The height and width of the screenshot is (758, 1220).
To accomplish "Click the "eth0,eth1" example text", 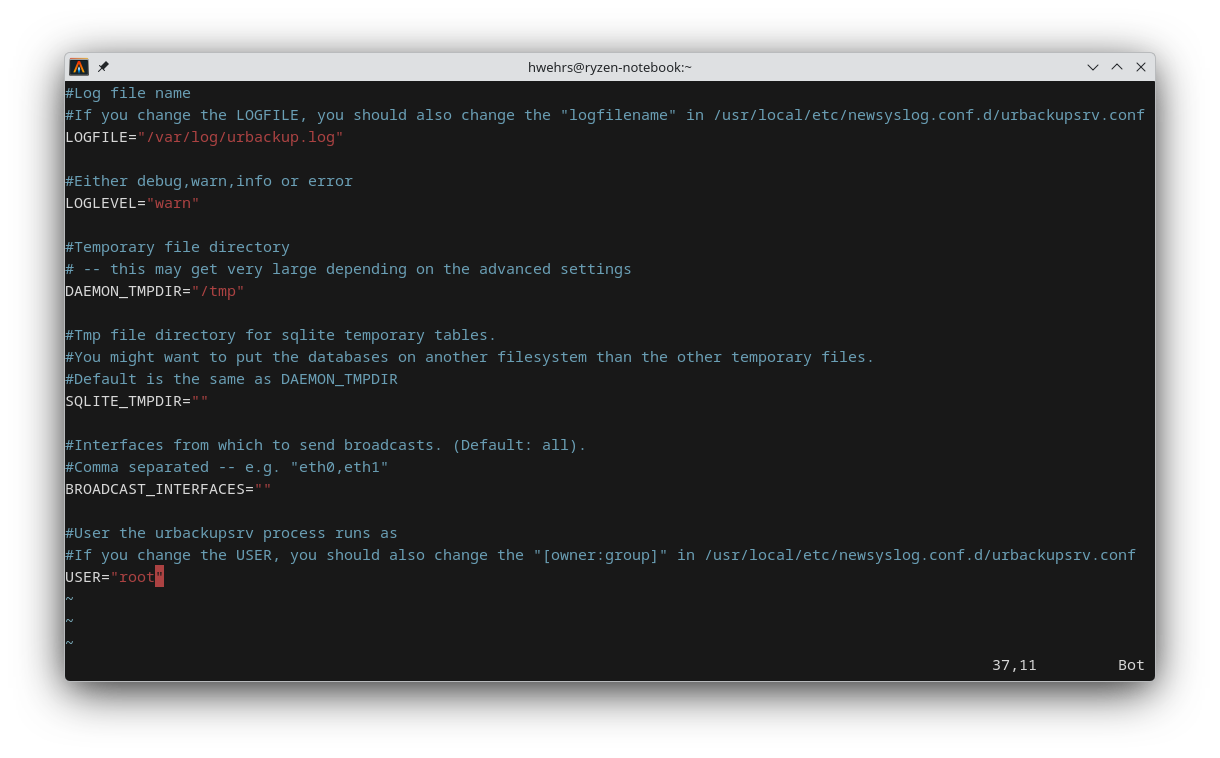I will 339,467.
